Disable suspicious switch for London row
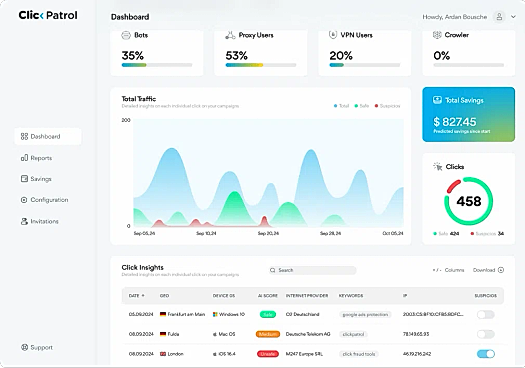The height and width of the screenshot is (368, 525). (485, 354)
